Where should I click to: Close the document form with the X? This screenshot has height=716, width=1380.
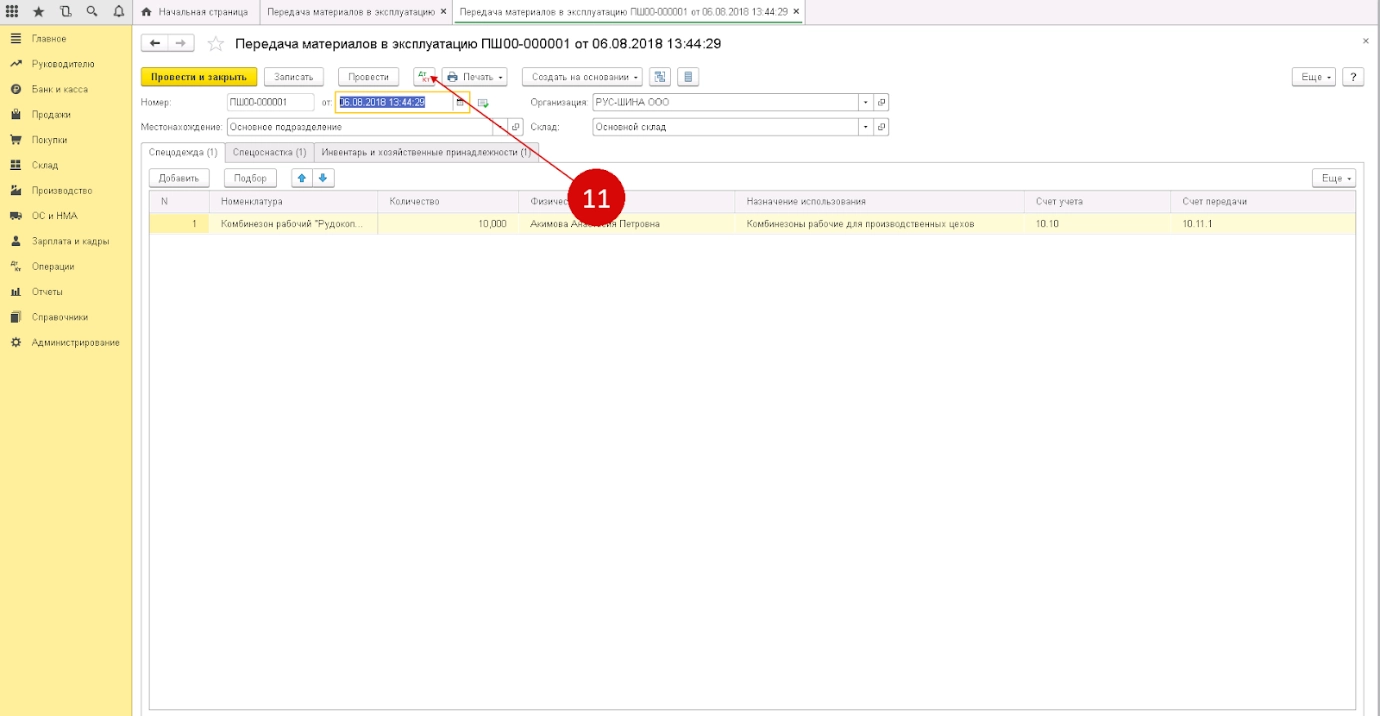1366,41
